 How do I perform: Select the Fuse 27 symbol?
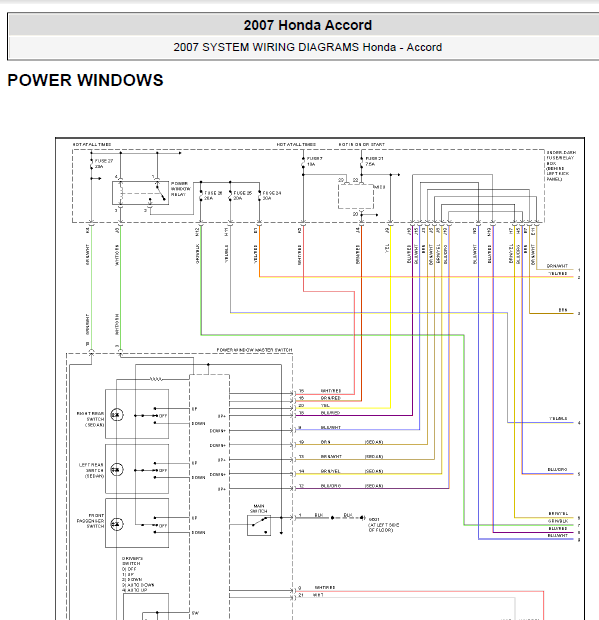[91, 164]
